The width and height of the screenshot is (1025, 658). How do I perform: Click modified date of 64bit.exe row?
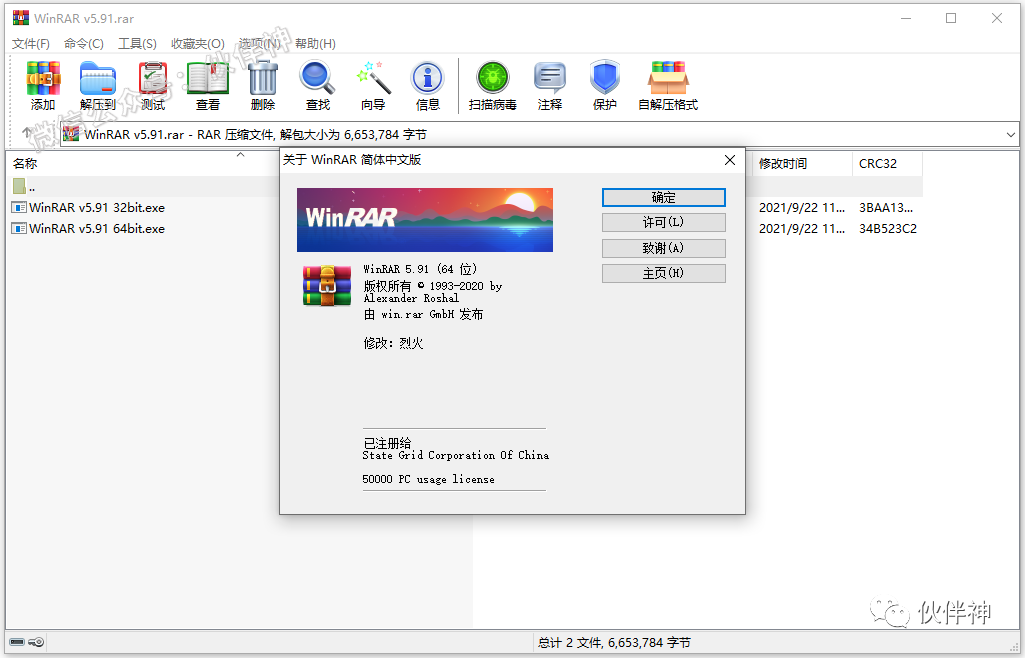[x=801, y=229]
